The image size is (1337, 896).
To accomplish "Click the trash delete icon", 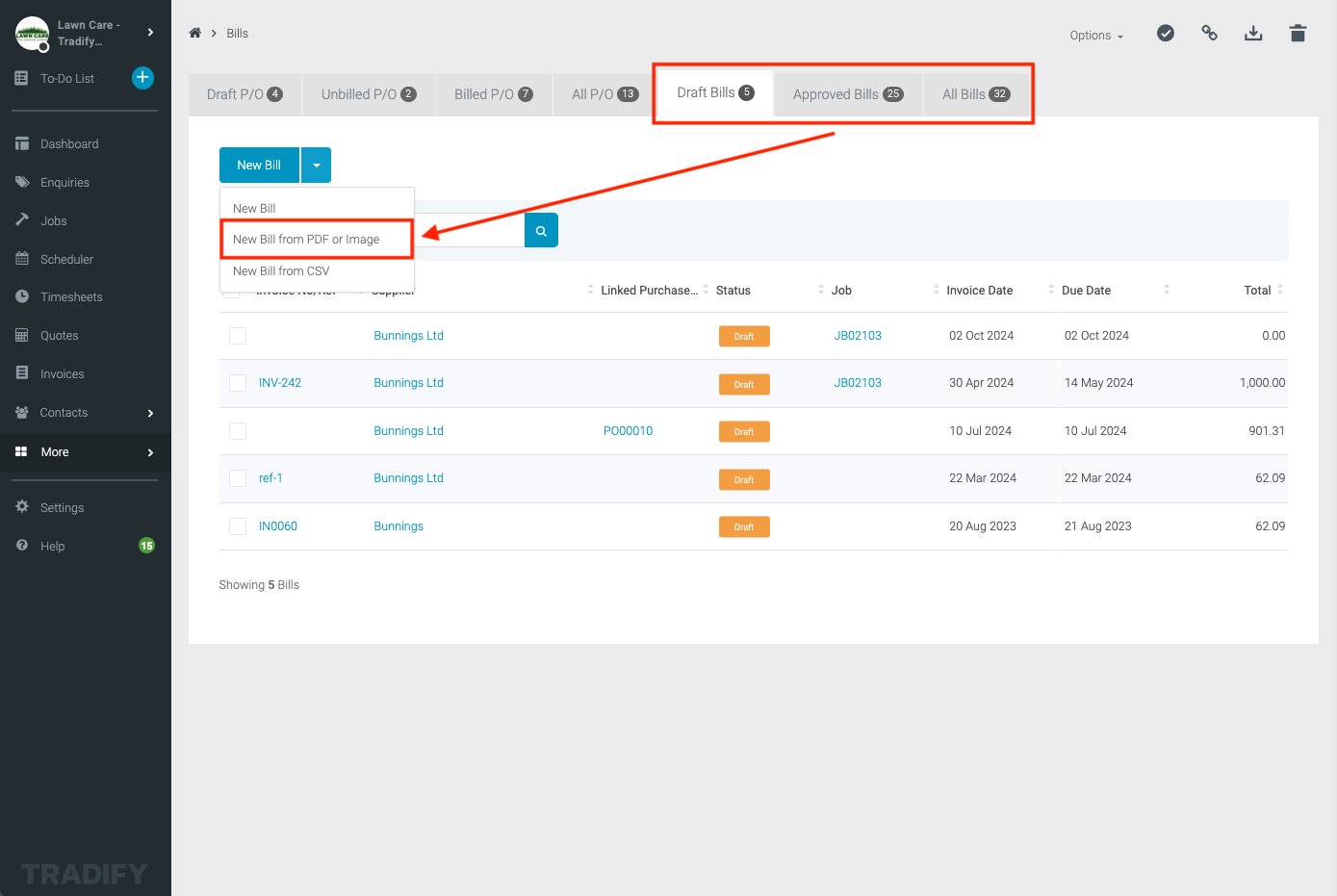I will [1298, 34].
